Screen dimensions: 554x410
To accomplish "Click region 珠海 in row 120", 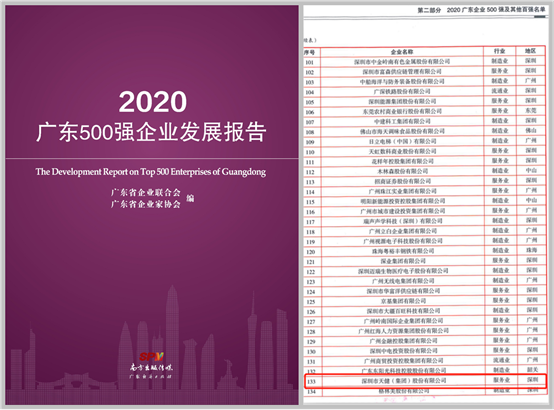I will coord(531,250).
